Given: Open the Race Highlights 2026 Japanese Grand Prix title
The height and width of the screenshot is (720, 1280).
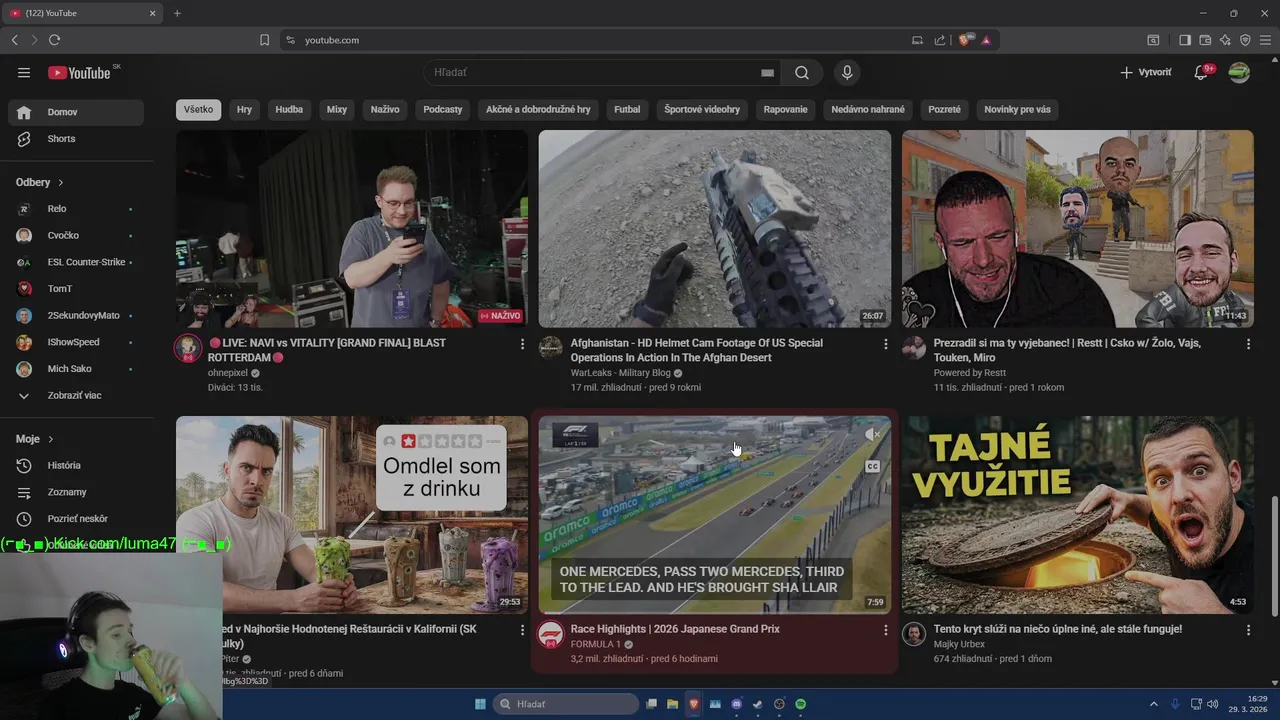Looking at the screenshot, I should [x=675, y=629].
